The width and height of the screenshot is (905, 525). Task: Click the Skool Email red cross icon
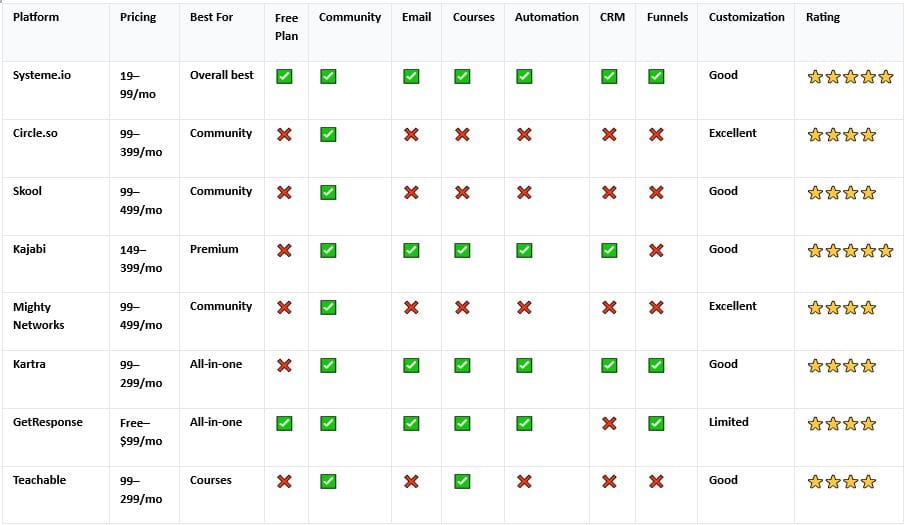[411, 193]
